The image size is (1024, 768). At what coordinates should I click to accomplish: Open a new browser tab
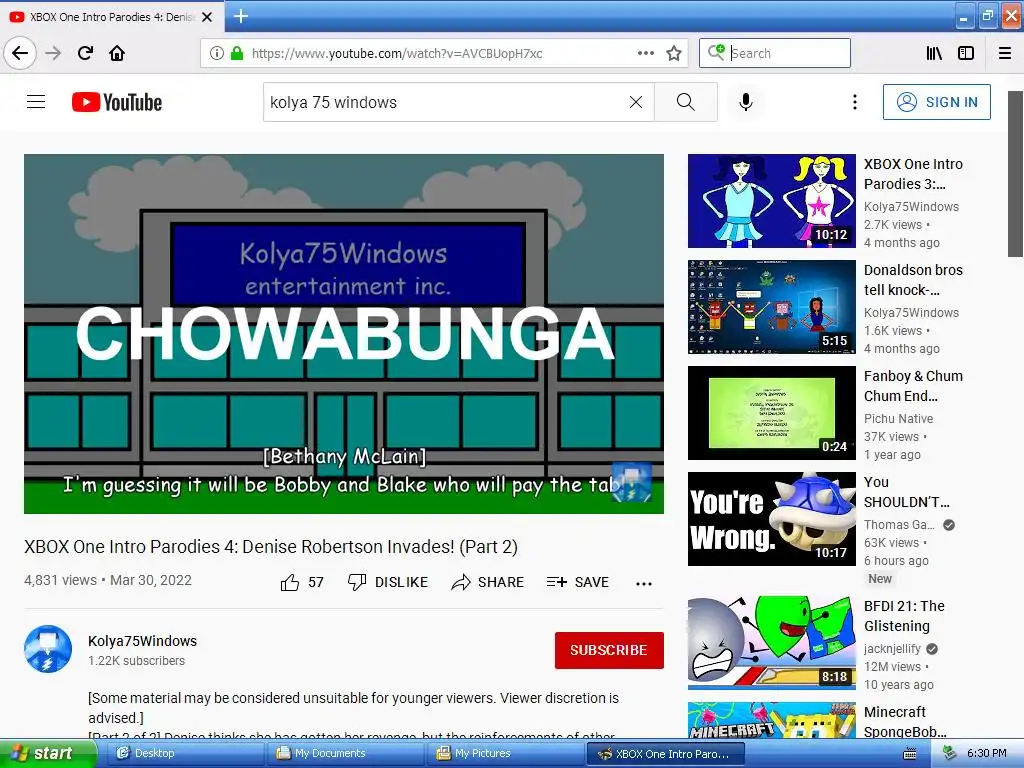[241, 16]
